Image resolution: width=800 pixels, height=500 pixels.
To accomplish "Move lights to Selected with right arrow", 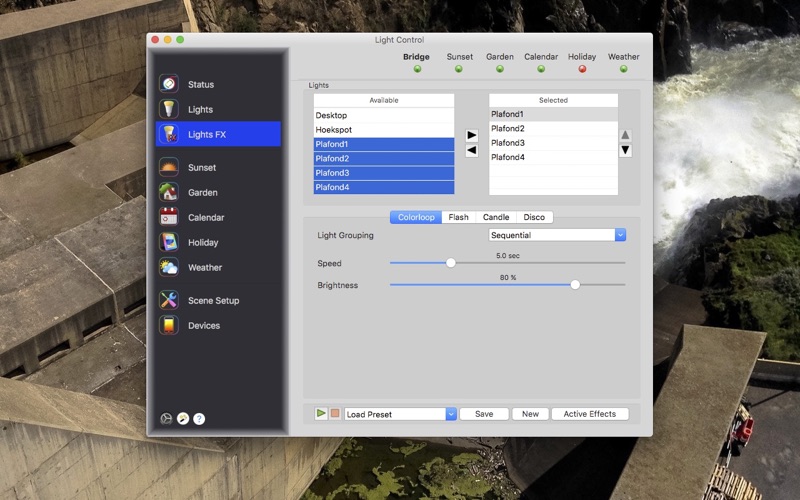I will pyautogui.click(x=472, y=135).
